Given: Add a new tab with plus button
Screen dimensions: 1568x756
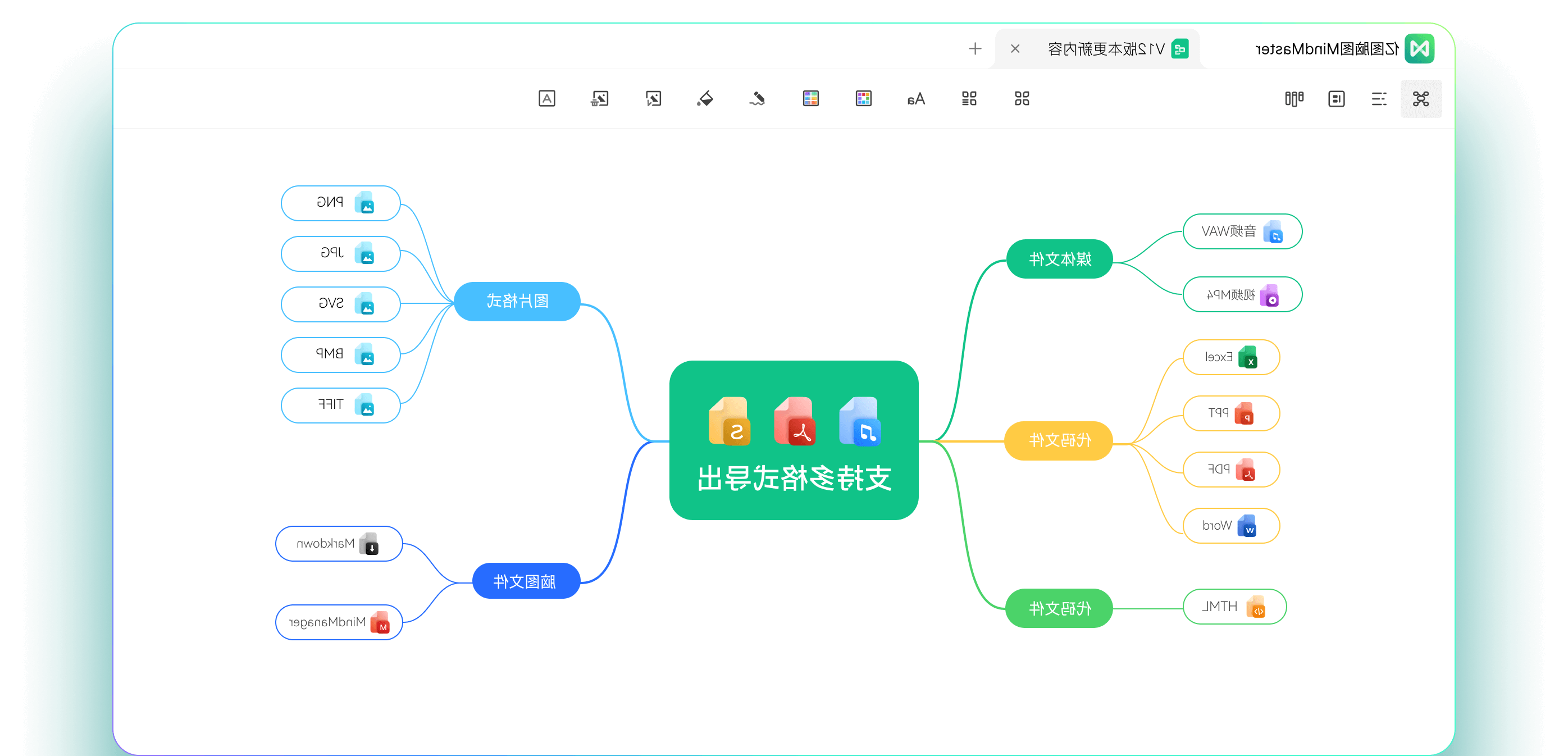Looking at the screenshot, I should 975,49.
